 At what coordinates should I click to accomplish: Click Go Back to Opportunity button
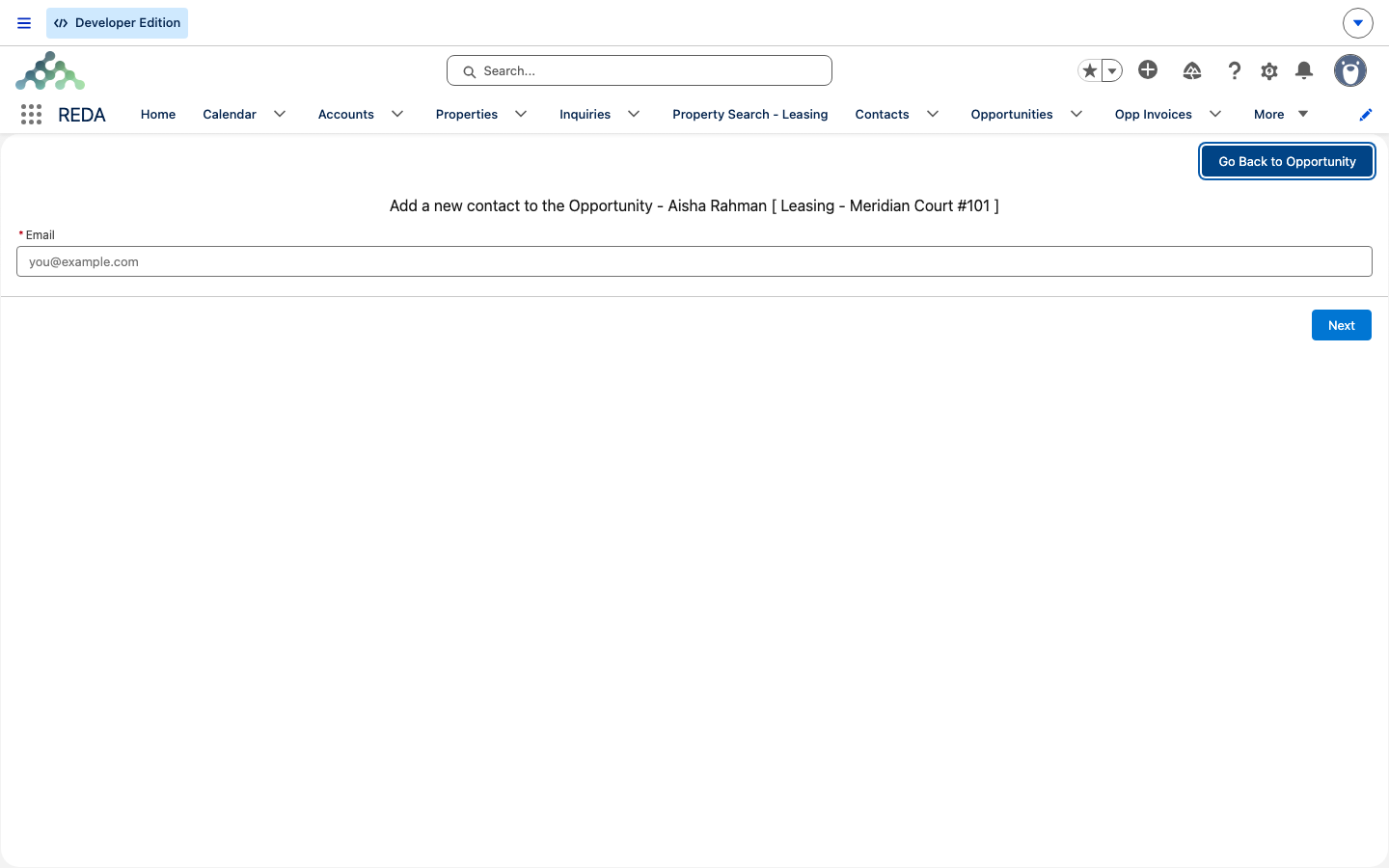pyautogui.click(x=1287, y=161)
